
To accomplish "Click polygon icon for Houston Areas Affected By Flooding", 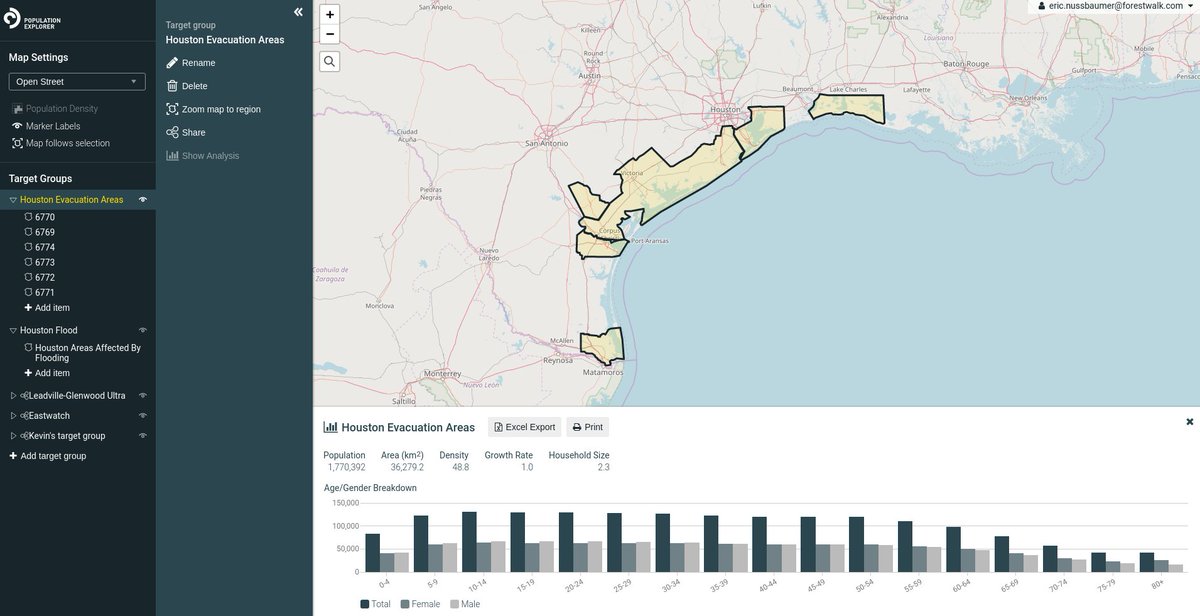I will coord(28,348).
